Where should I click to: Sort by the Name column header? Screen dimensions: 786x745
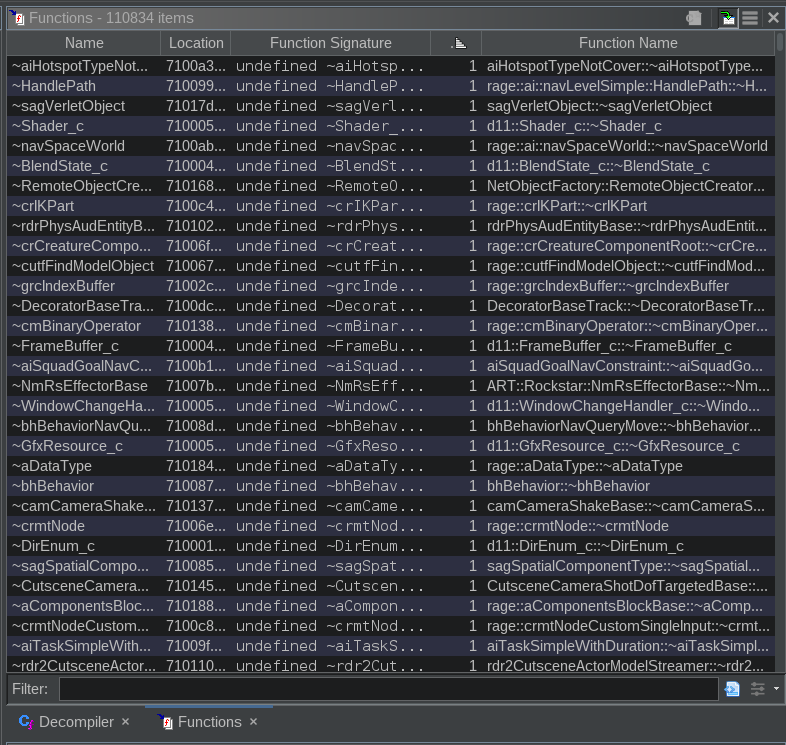pyautogui.click(x=84, y=43)
